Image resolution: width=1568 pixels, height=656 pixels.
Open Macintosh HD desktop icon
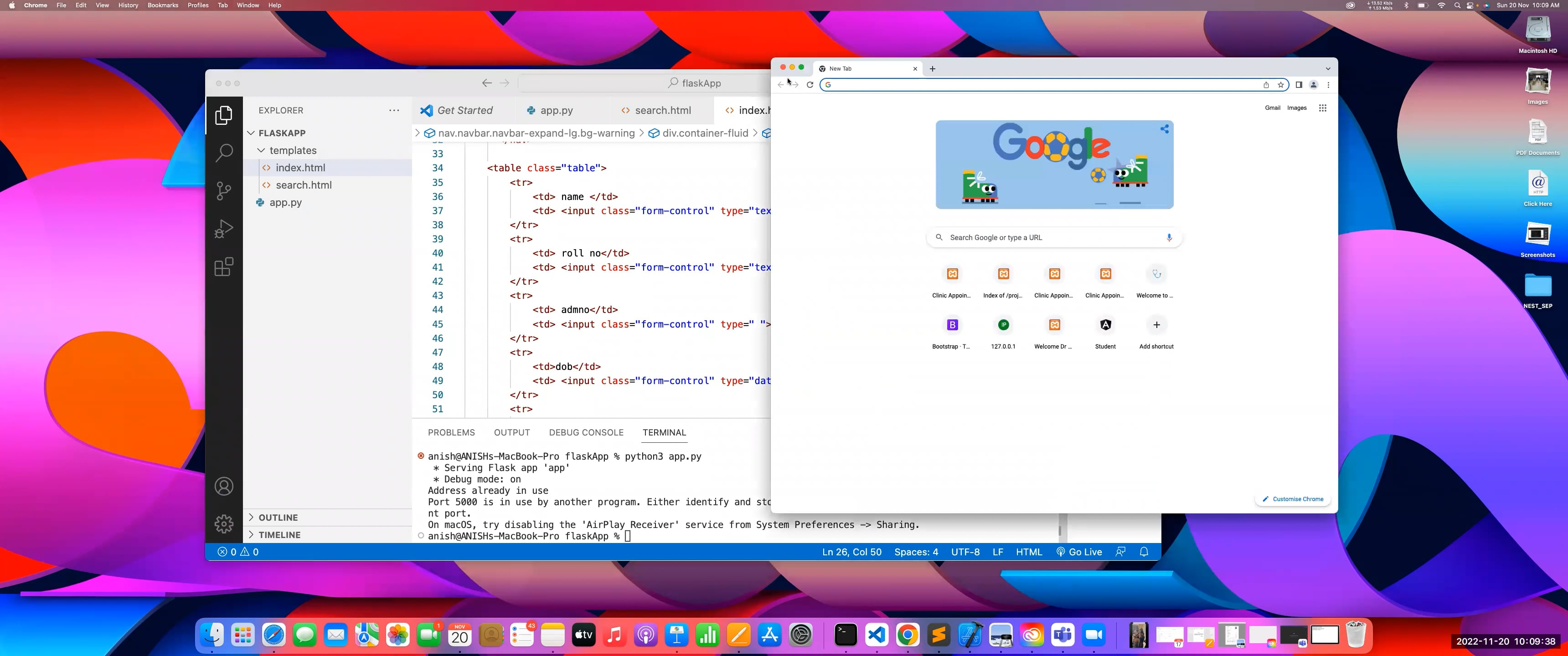pyautogui.click(x=1537, y=35)
